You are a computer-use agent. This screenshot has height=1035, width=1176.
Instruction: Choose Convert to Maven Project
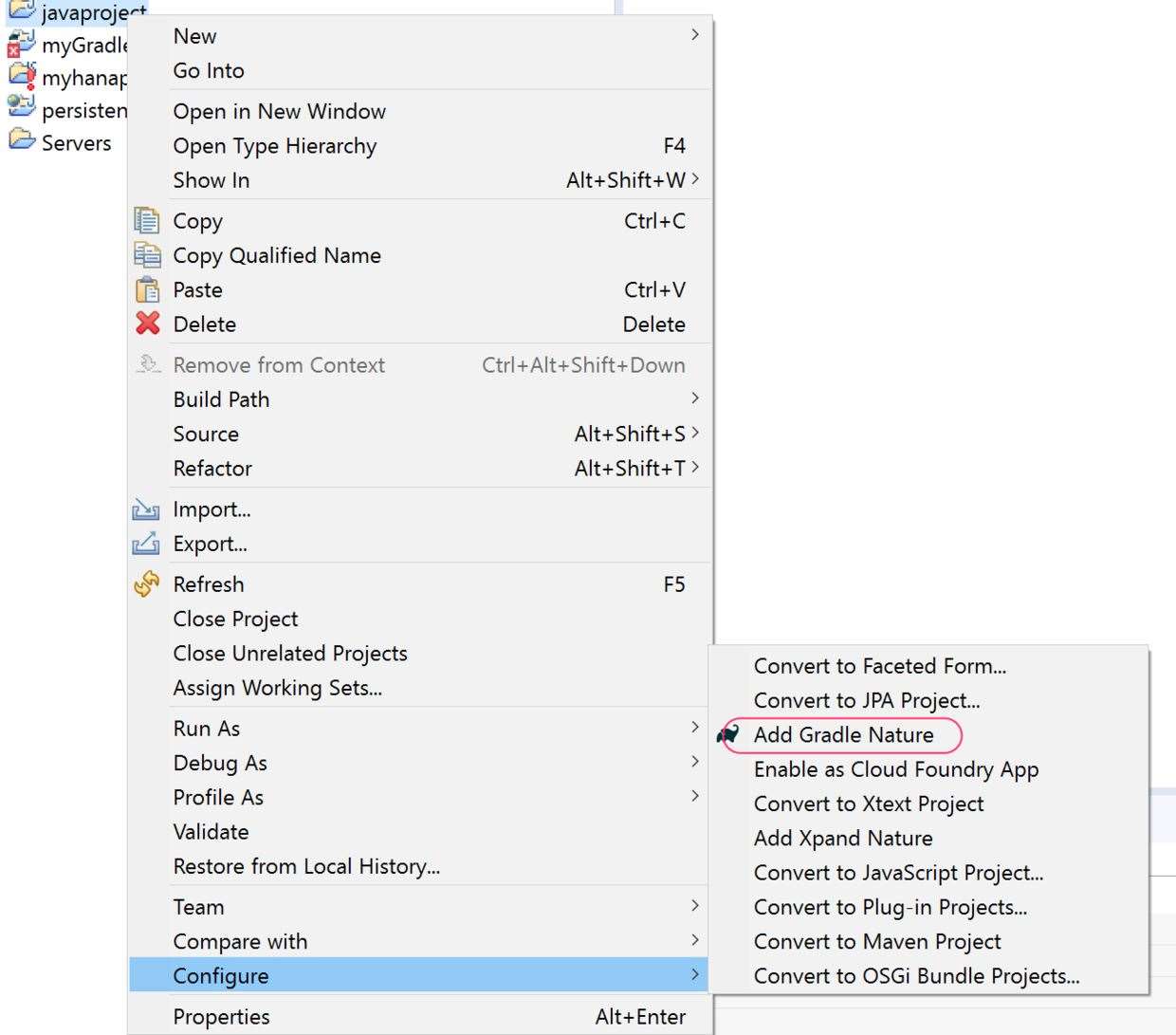877,941
